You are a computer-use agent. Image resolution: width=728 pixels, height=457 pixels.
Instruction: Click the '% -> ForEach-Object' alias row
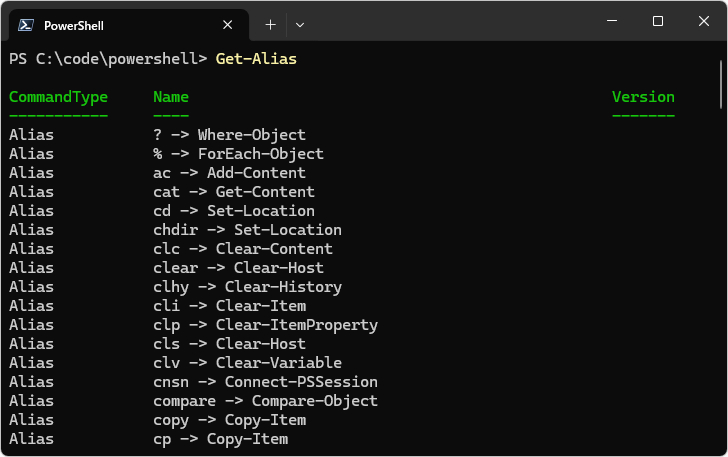point(238,154)
